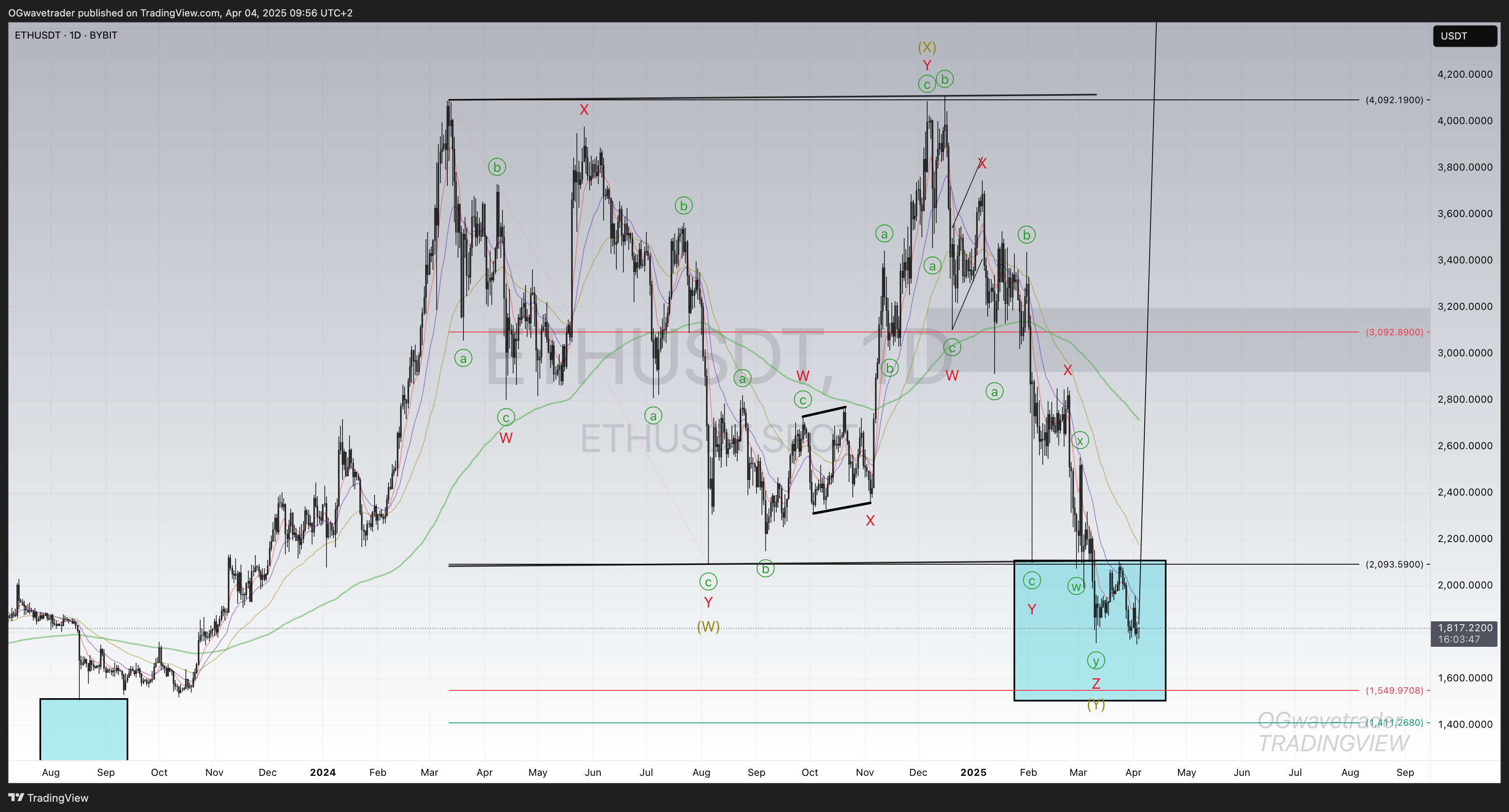Screen dimensions: 1509x812
Task: Click the 3,800.0000 price axis tick
Action: 1465,167
